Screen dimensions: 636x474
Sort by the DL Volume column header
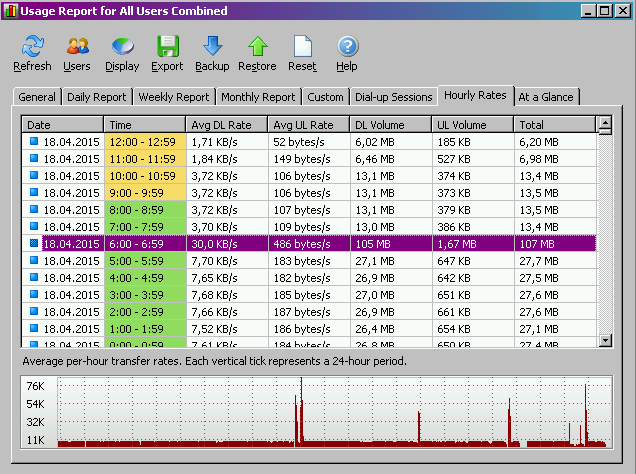coord(390,125)
